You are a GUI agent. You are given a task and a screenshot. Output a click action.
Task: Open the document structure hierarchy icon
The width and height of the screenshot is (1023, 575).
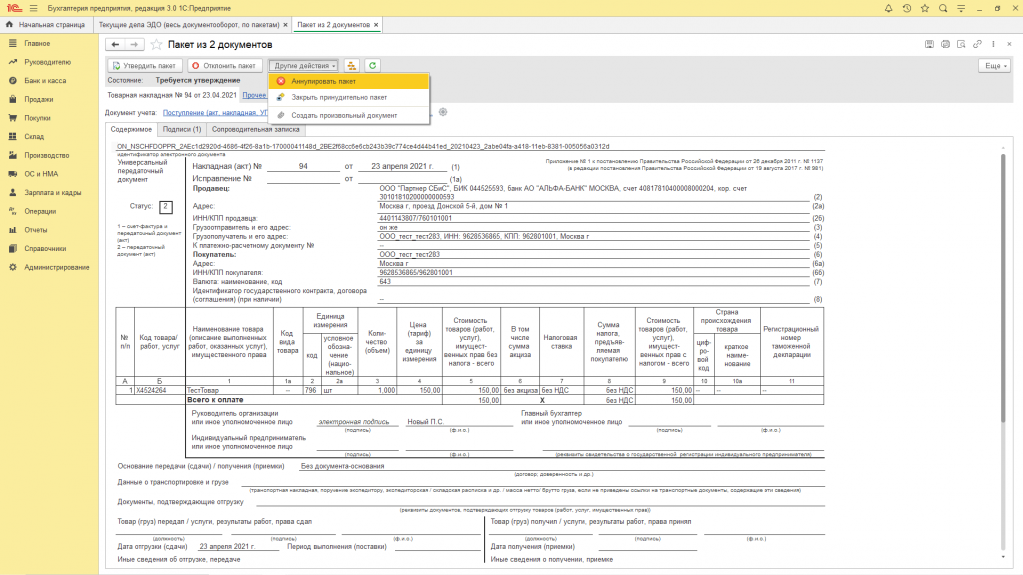352,65
